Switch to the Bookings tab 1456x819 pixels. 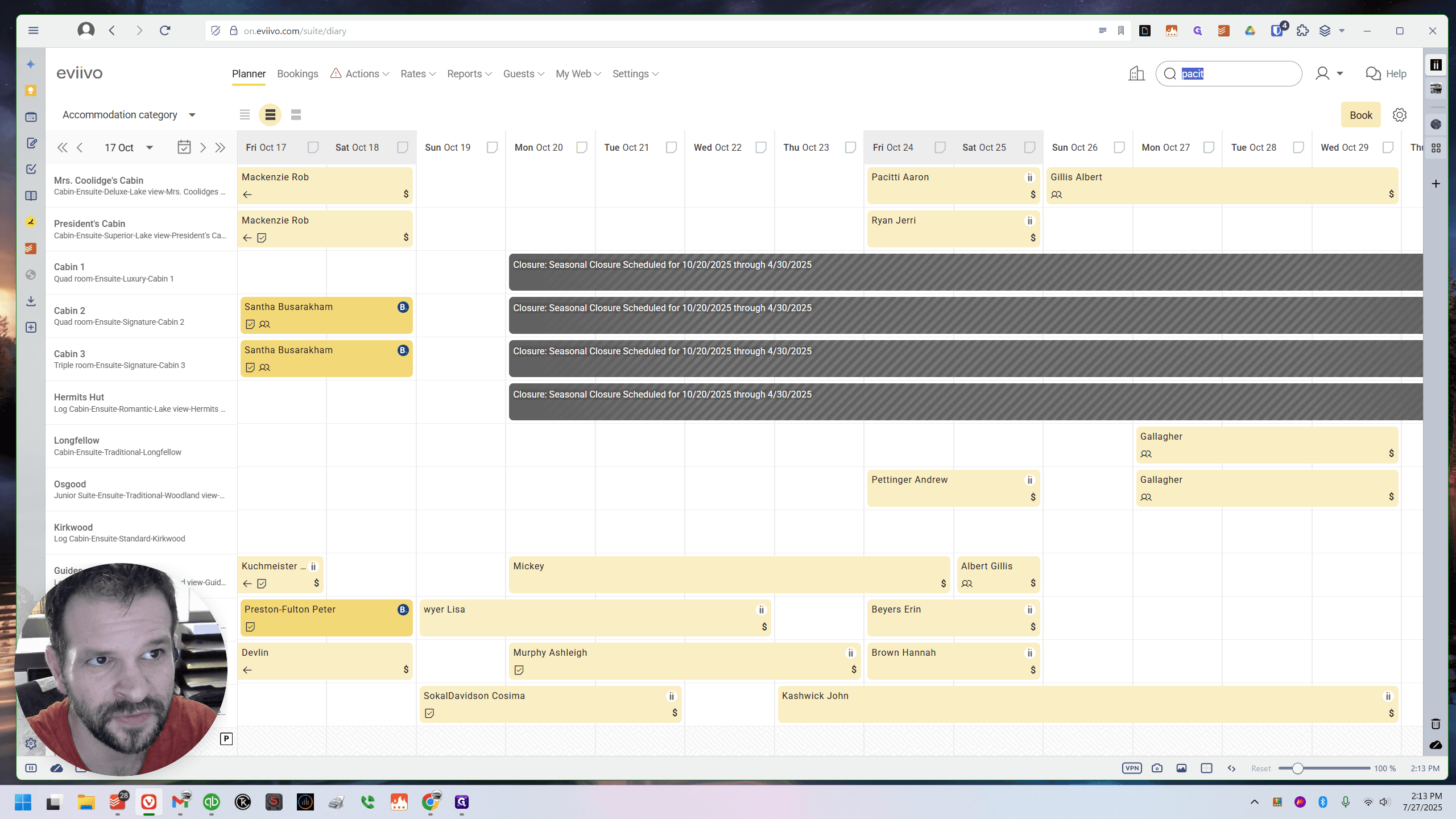point(297,74)
